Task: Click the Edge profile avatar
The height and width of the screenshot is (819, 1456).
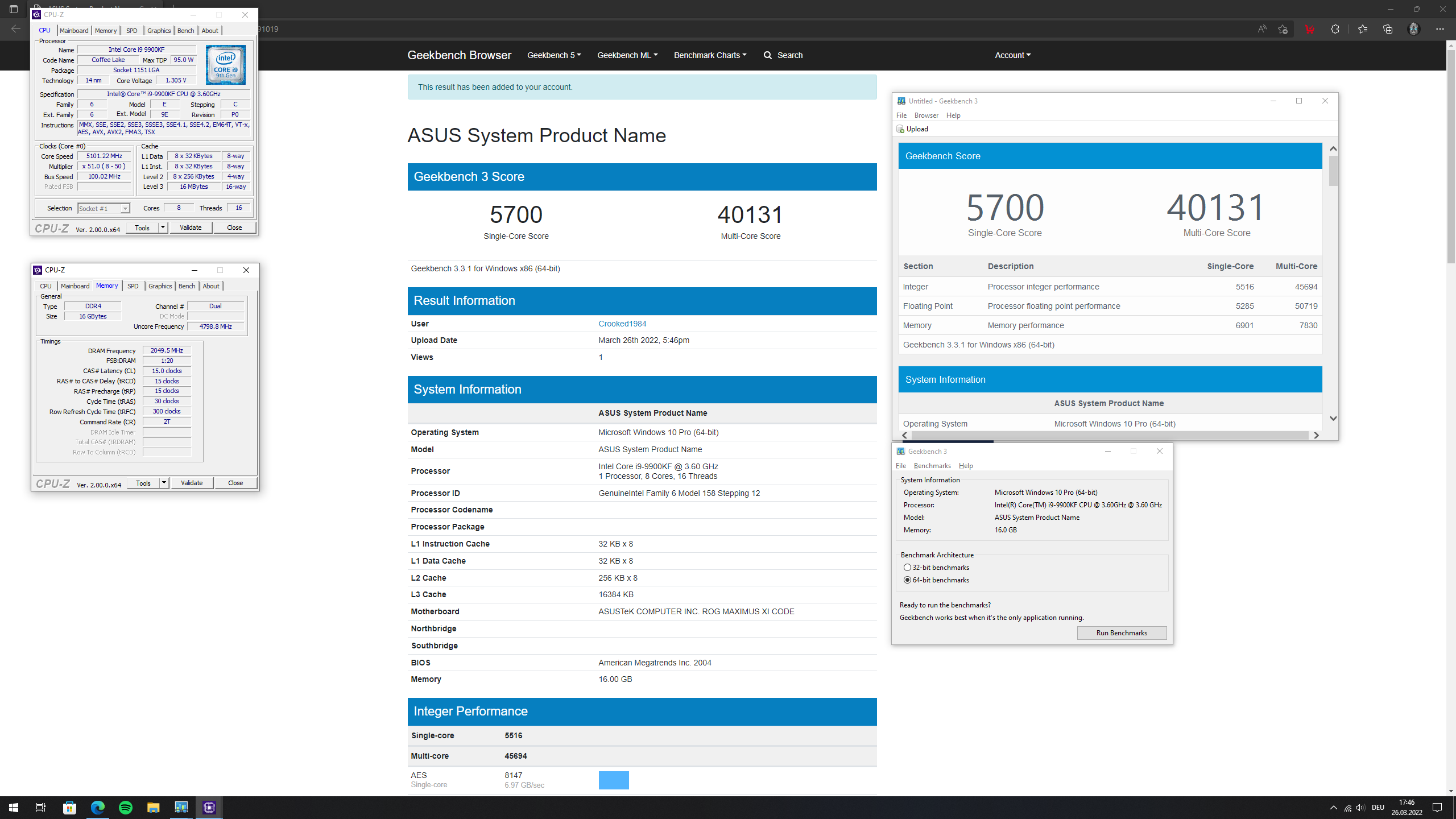Action: click(x=1414, y=29)
